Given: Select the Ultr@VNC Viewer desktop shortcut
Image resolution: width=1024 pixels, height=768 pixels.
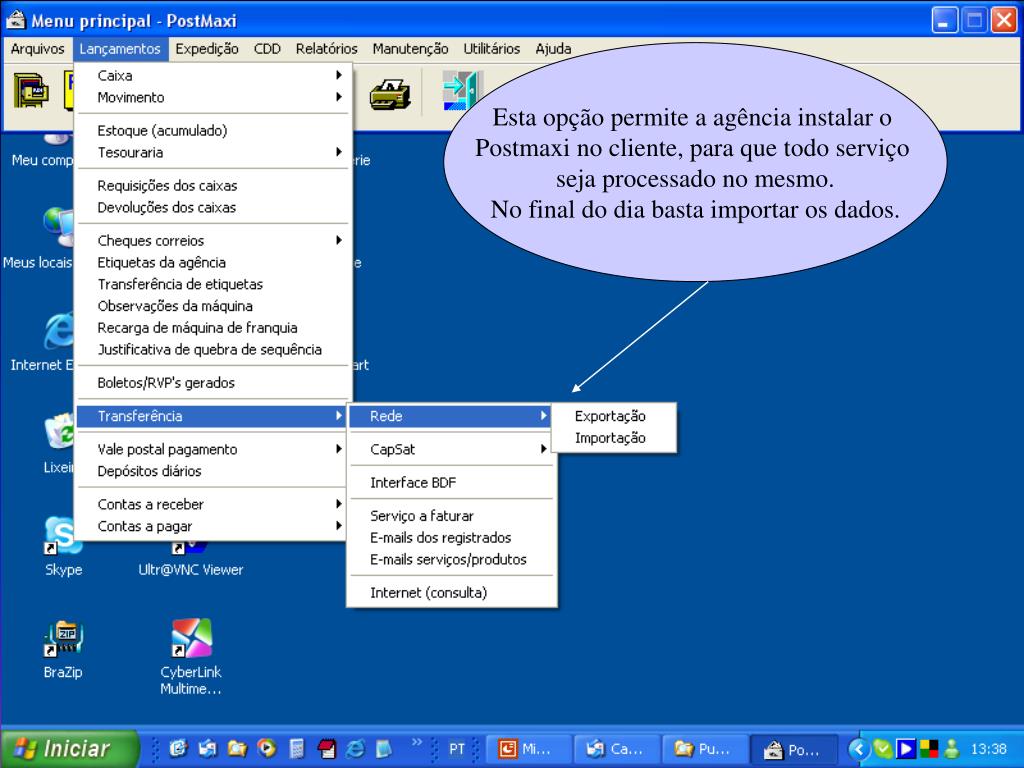Looking at the screenshot, I should [x=190, y=562].
